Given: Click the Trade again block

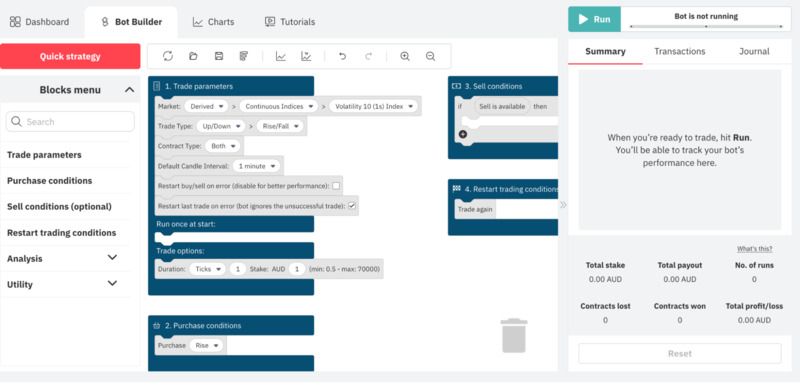Looking at the screenshot, I should click(474, 209).
